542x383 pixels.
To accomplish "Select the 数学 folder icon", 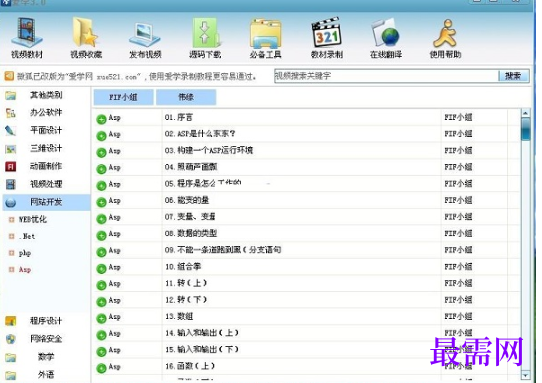I will click(x=11, y=357).
